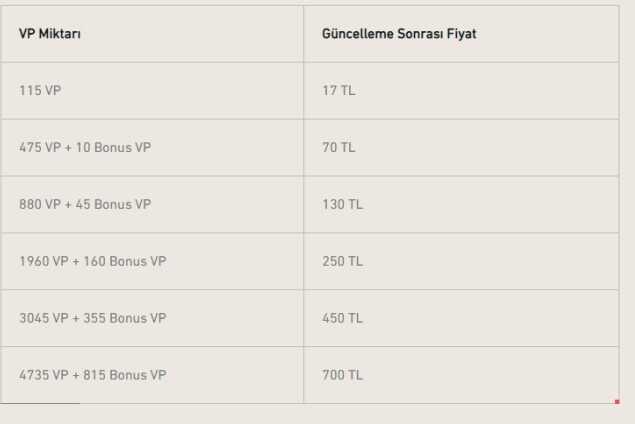Viewport: 635px width, 424px height.
Task: Click the 'Güncelleme Sonrası Fiyat' column header
Action: (399, 34)
